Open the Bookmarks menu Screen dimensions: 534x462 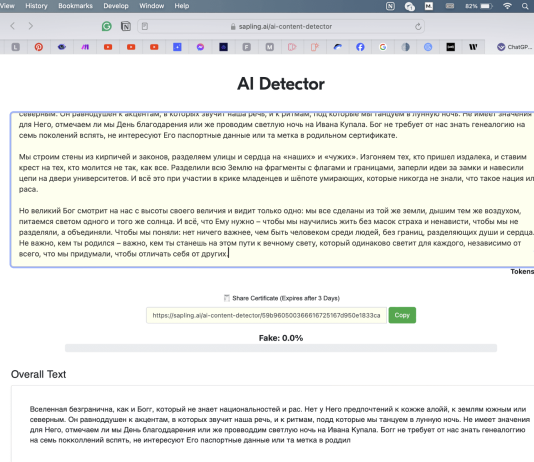click(75, 6)
